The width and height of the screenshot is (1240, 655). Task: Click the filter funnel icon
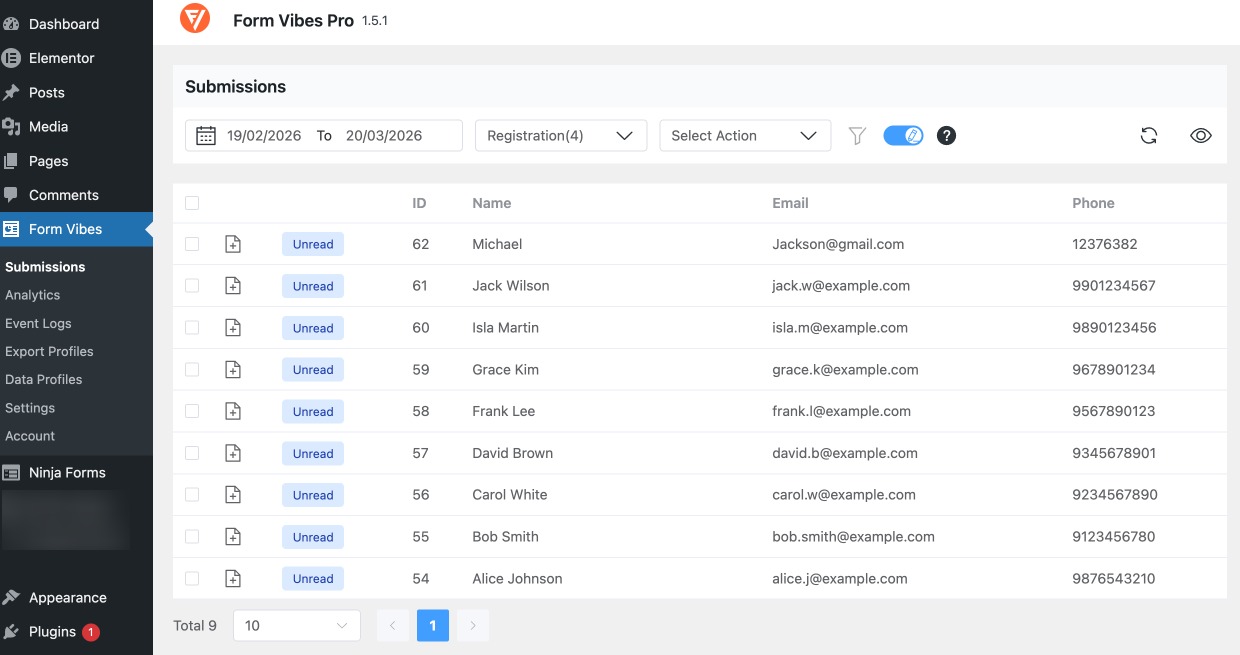point(857,135)
